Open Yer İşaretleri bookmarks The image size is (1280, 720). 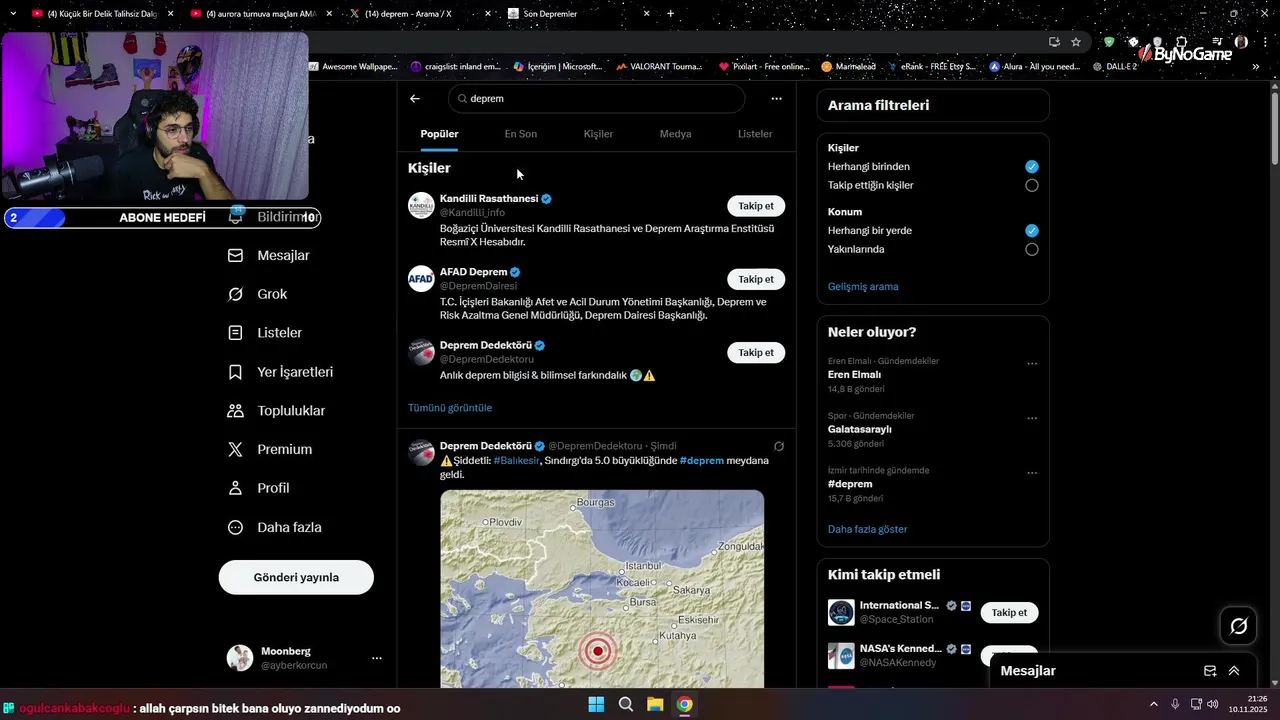pyautogui.click(x=281, y=372)
